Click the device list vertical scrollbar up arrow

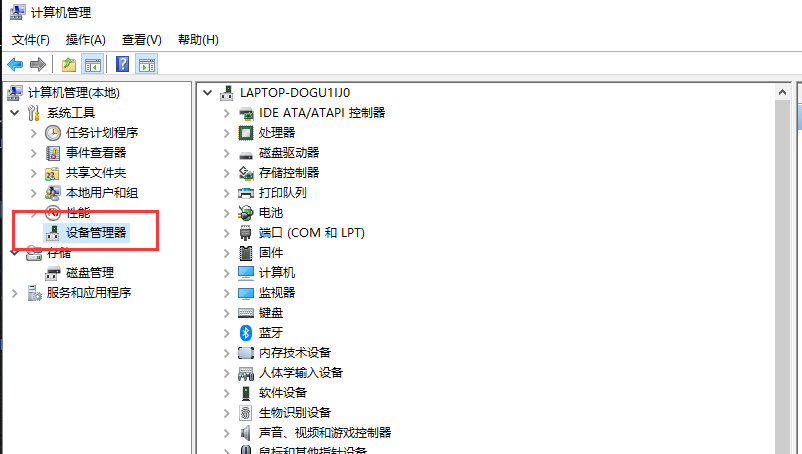[785, 92]
